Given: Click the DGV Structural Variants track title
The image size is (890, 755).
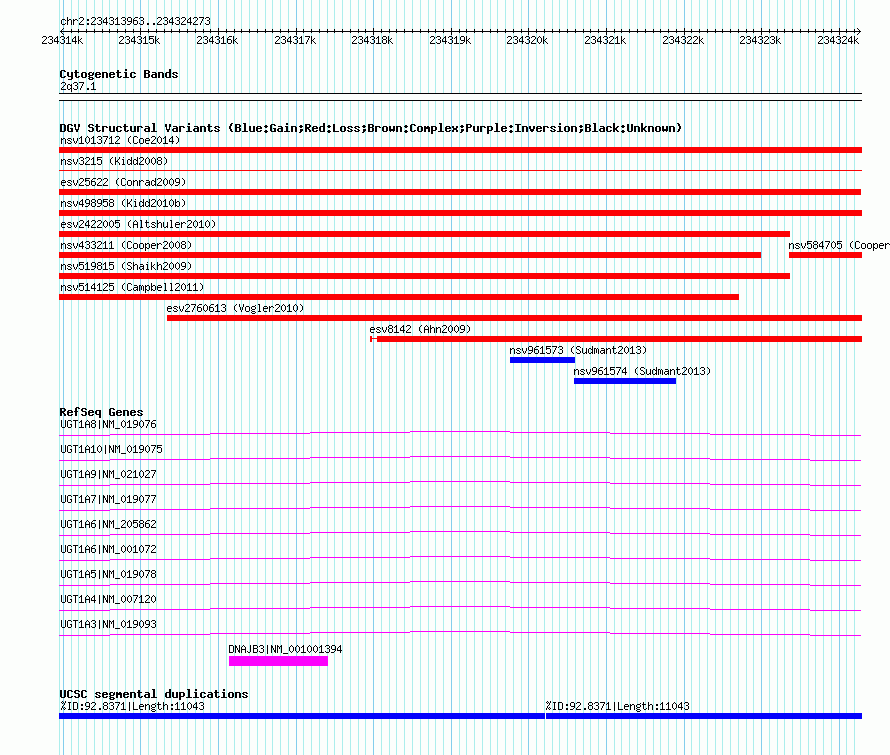Looking at the screenshot, I should 371,128.
